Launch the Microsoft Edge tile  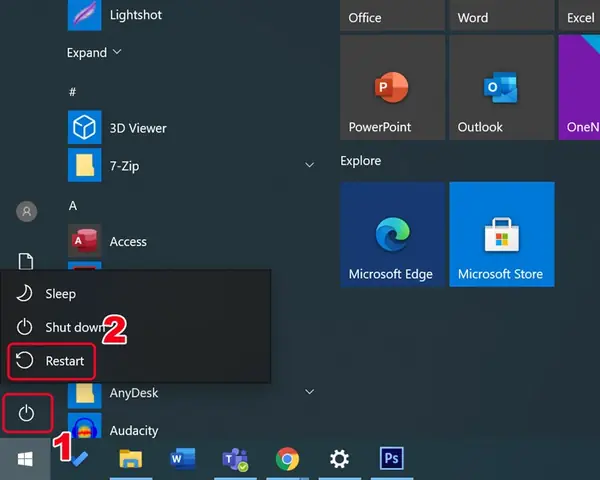click(x=392, y=234)
